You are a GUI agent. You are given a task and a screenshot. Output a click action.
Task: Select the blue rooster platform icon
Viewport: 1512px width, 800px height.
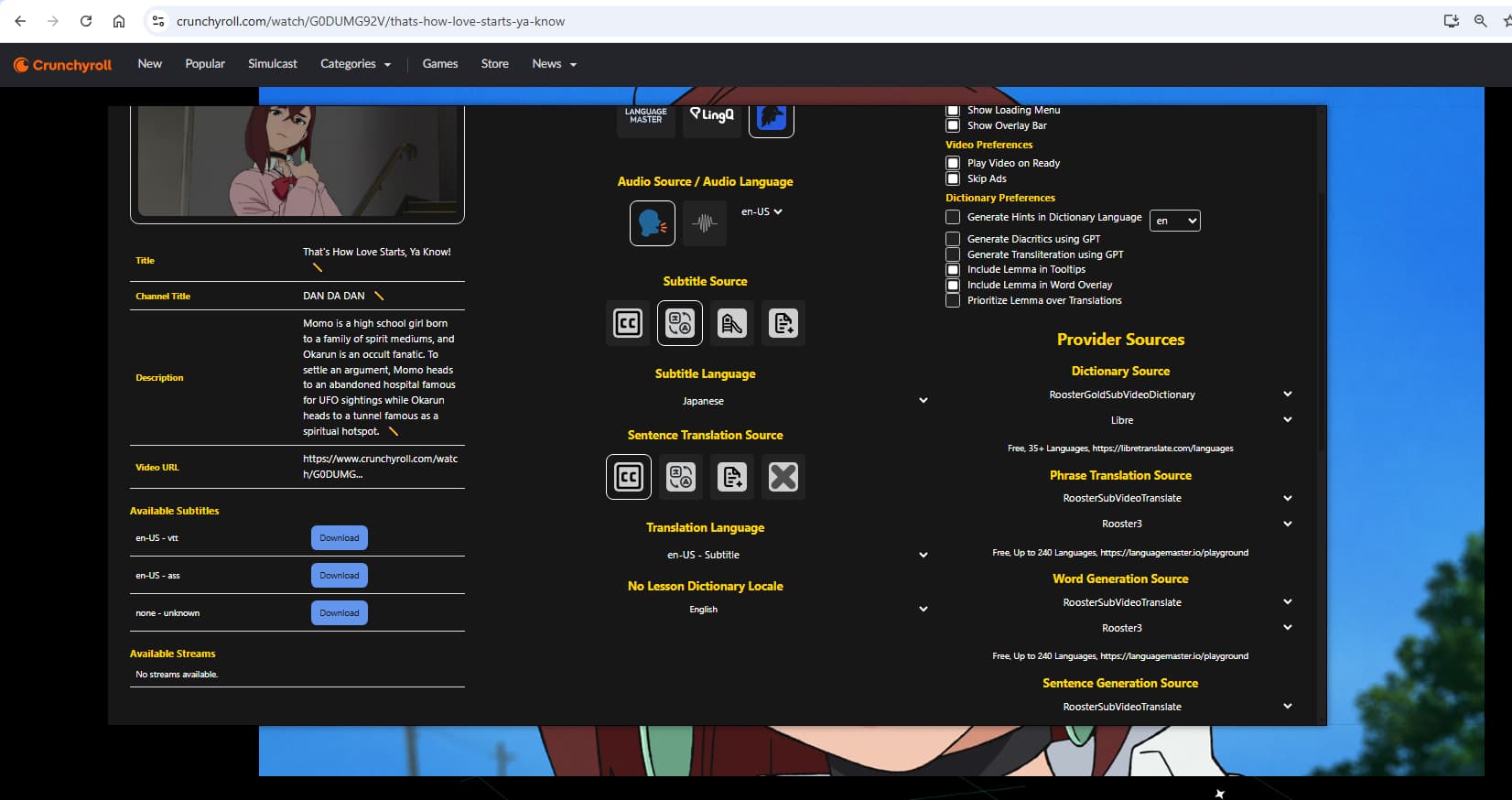[772, 120]
